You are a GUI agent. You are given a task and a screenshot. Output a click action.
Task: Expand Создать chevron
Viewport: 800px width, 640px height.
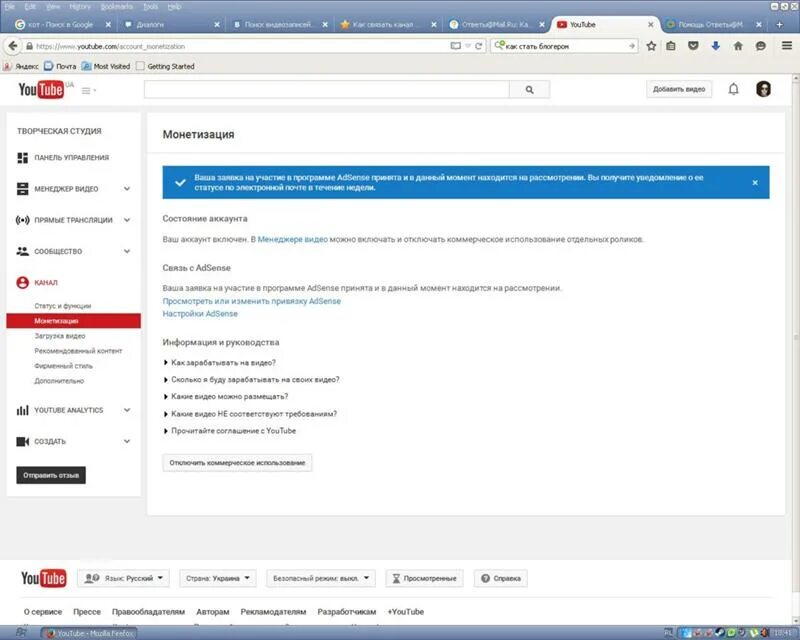[127, 441]
